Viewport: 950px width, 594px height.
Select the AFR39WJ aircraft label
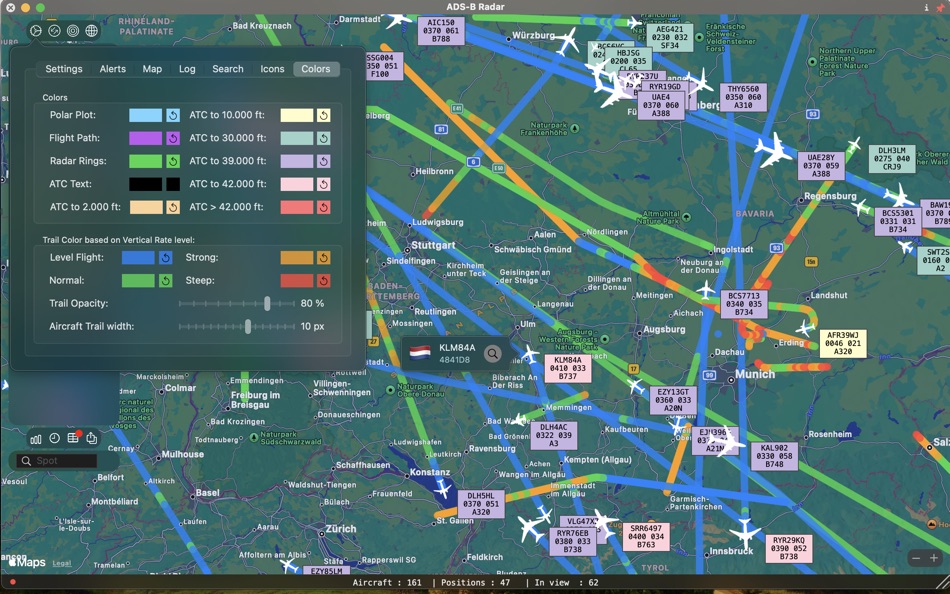coord(843,344)
